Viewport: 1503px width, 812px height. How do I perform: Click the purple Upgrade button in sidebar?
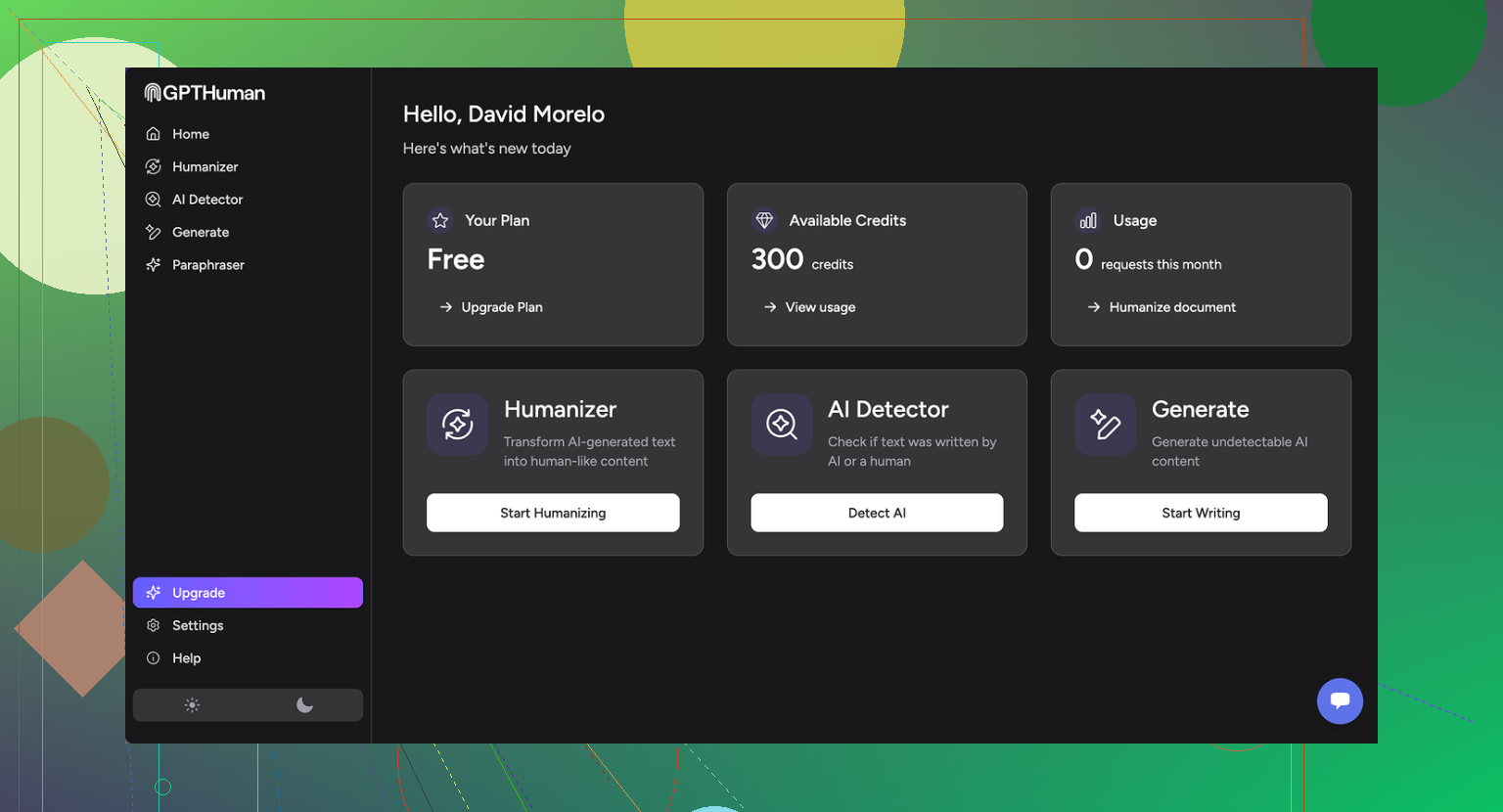[248, 593]
